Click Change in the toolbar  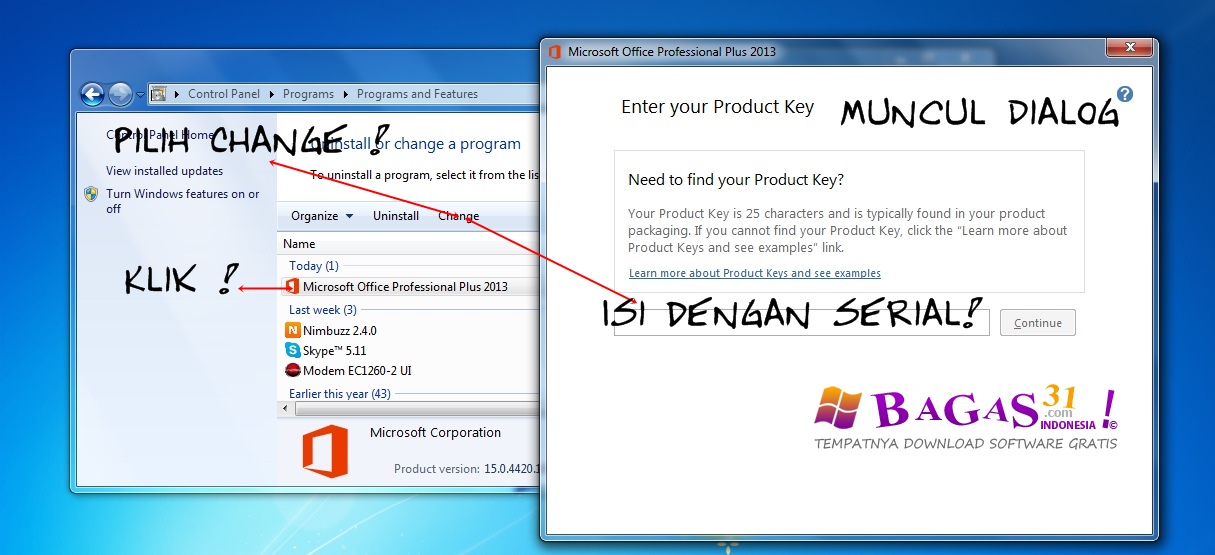[x=459, y=216]
